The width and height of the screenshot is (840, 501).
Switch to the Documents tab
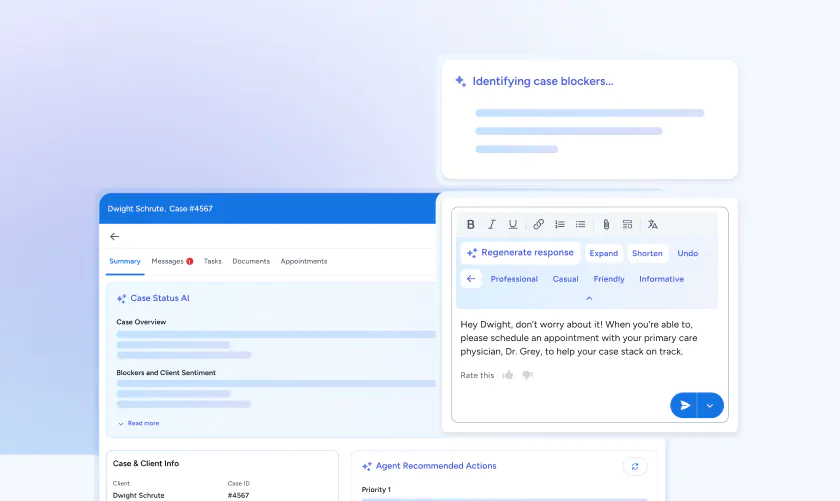[x=251, y=261]
